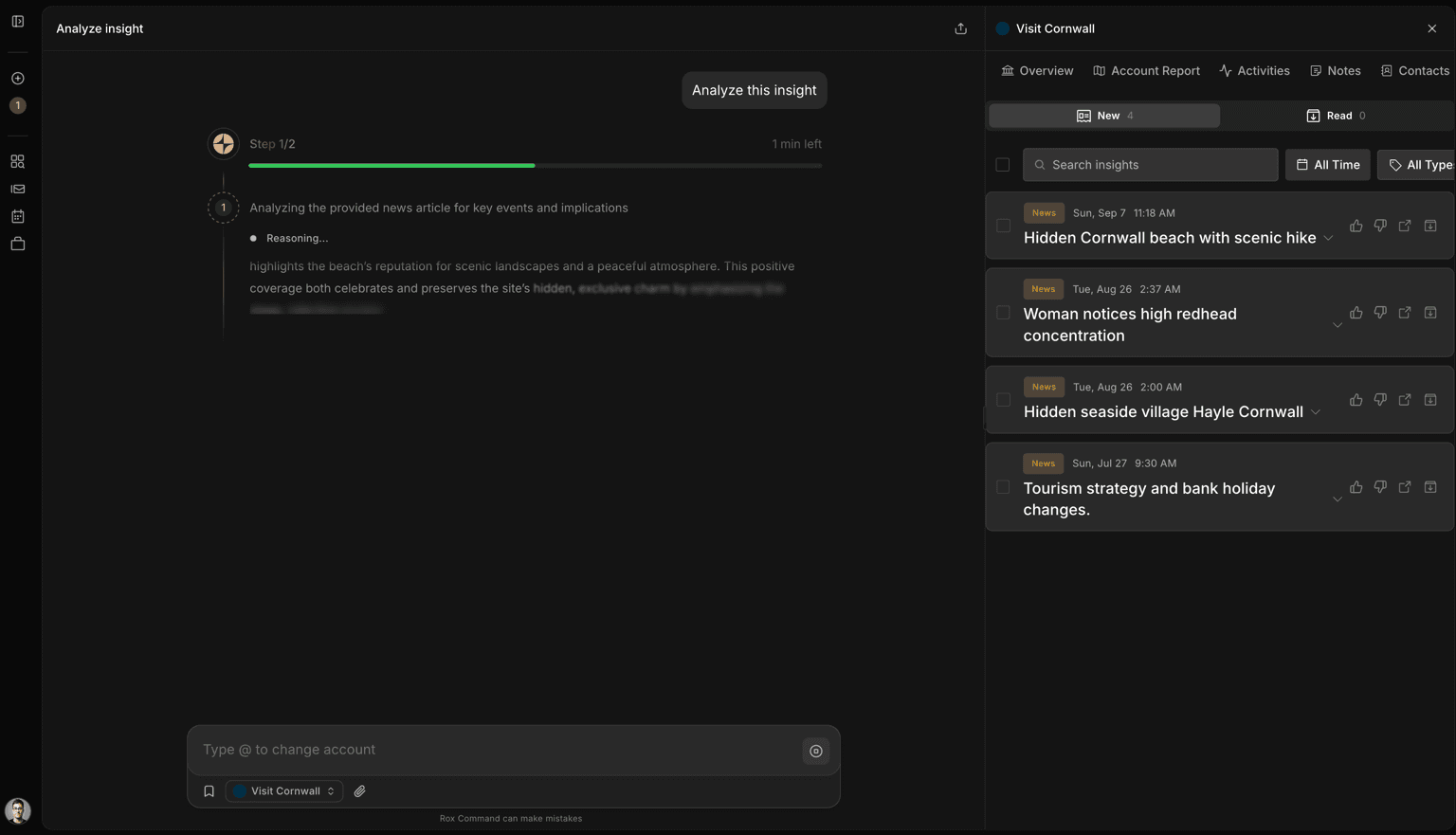The width and height of the screenshot is (1456, 835).
Task: Open the Visit Cornwall account selector in composer
Action: pos(282,790)
